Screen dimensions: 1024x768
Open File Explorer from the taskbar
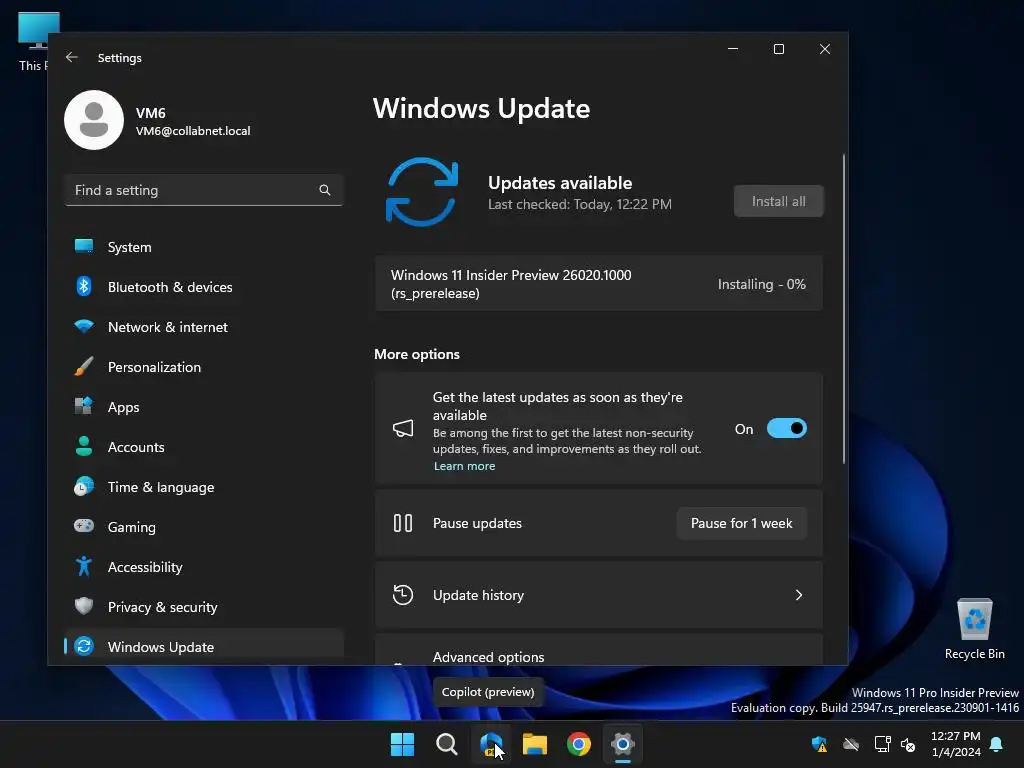click(x=535, y=744)
